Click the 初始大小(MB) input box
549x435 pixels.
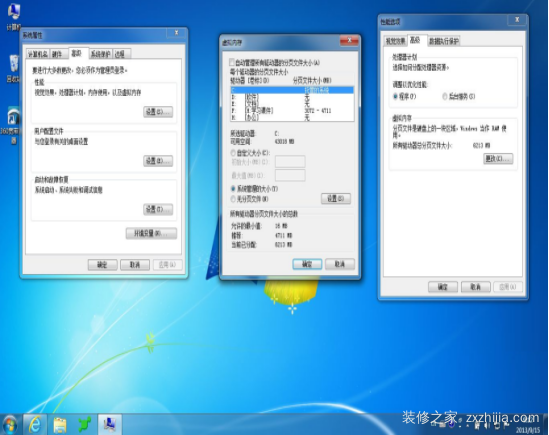(290, 161)
